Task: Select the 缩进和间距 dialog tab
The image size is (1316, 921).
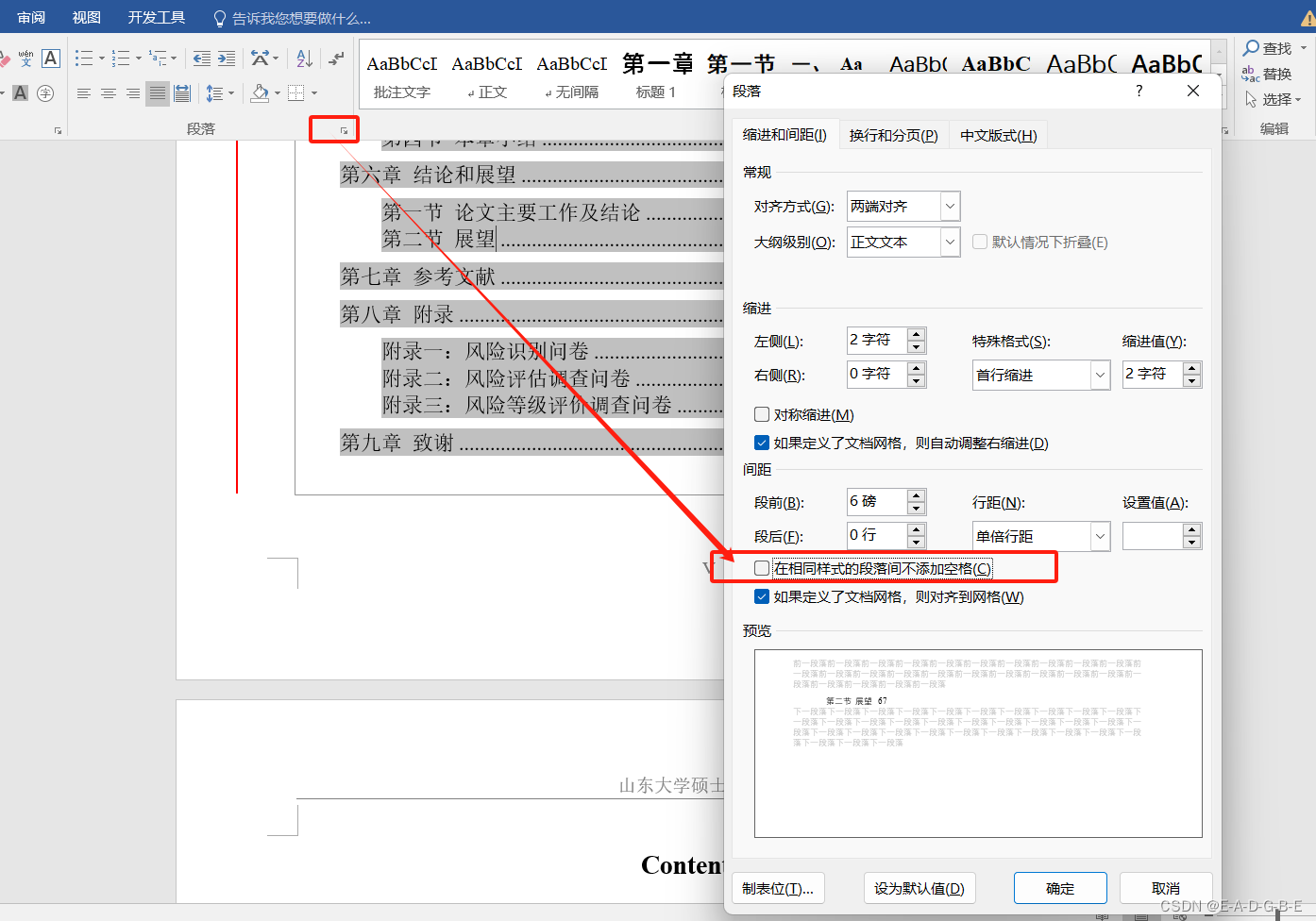Action: (x=785, y=135)
